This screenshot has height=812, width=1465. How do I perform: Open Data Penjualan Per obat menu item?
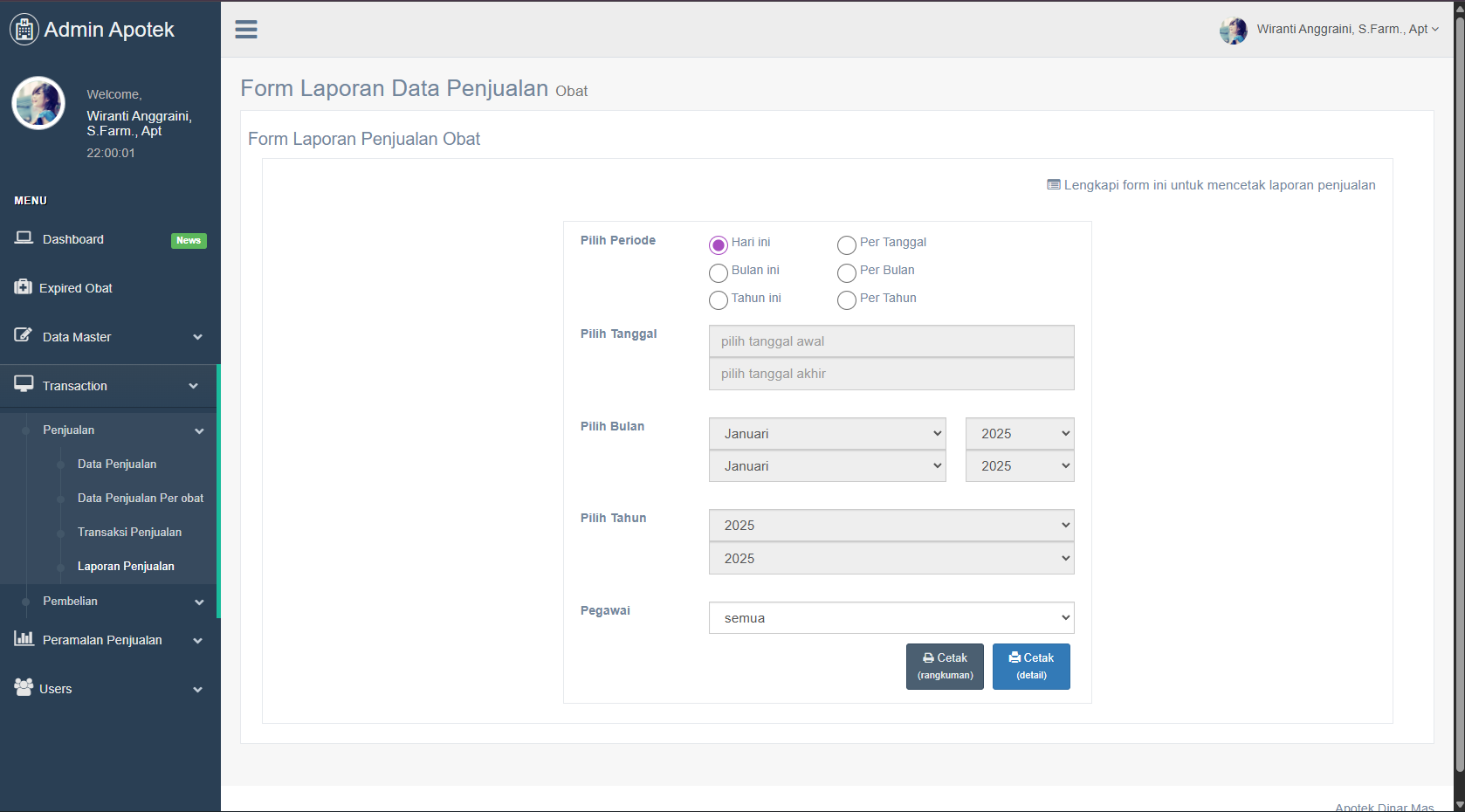tap(141, 499)
